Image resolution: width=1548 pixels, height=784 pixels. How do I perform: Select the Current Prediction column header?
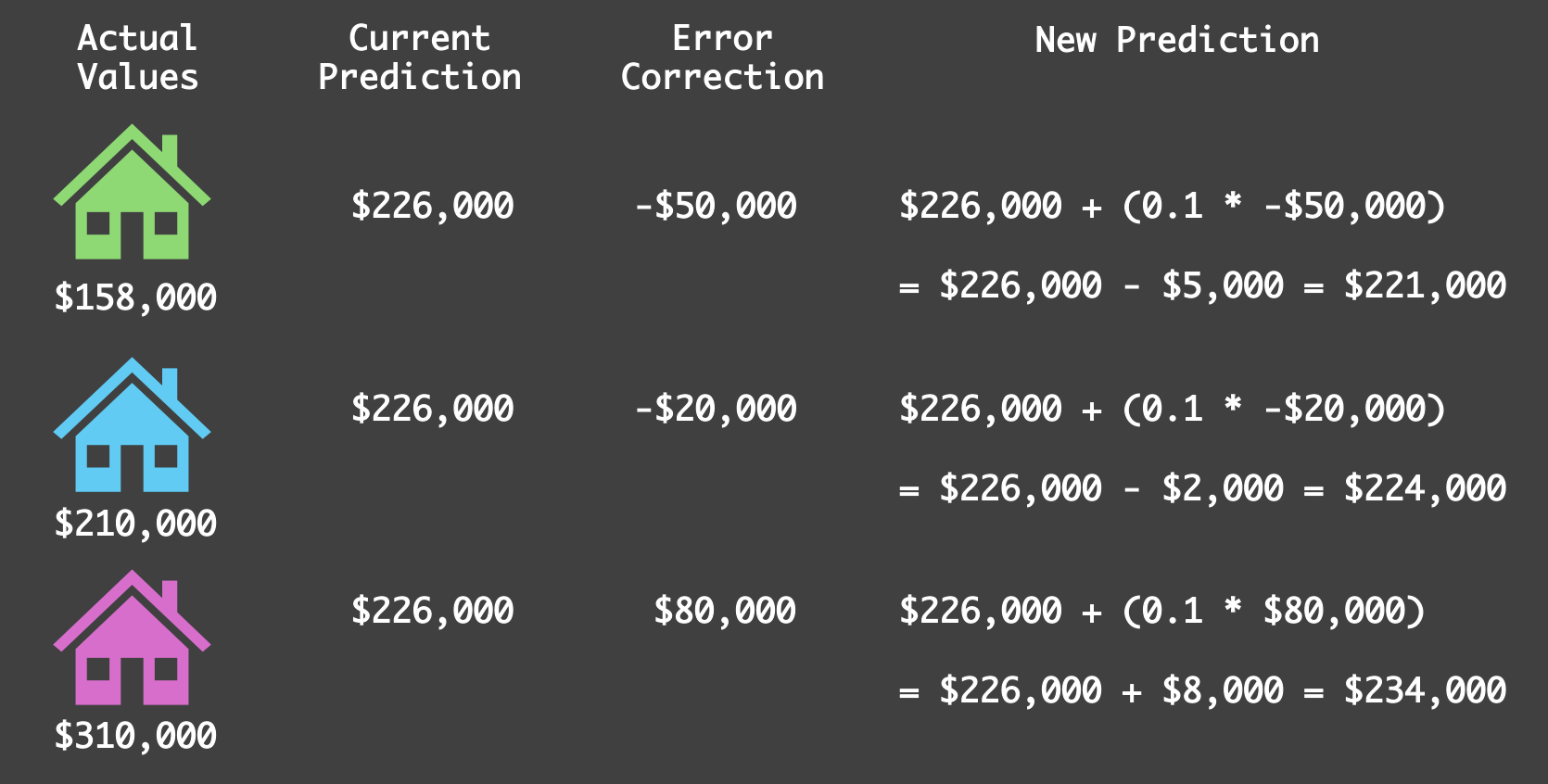[419, 57]
